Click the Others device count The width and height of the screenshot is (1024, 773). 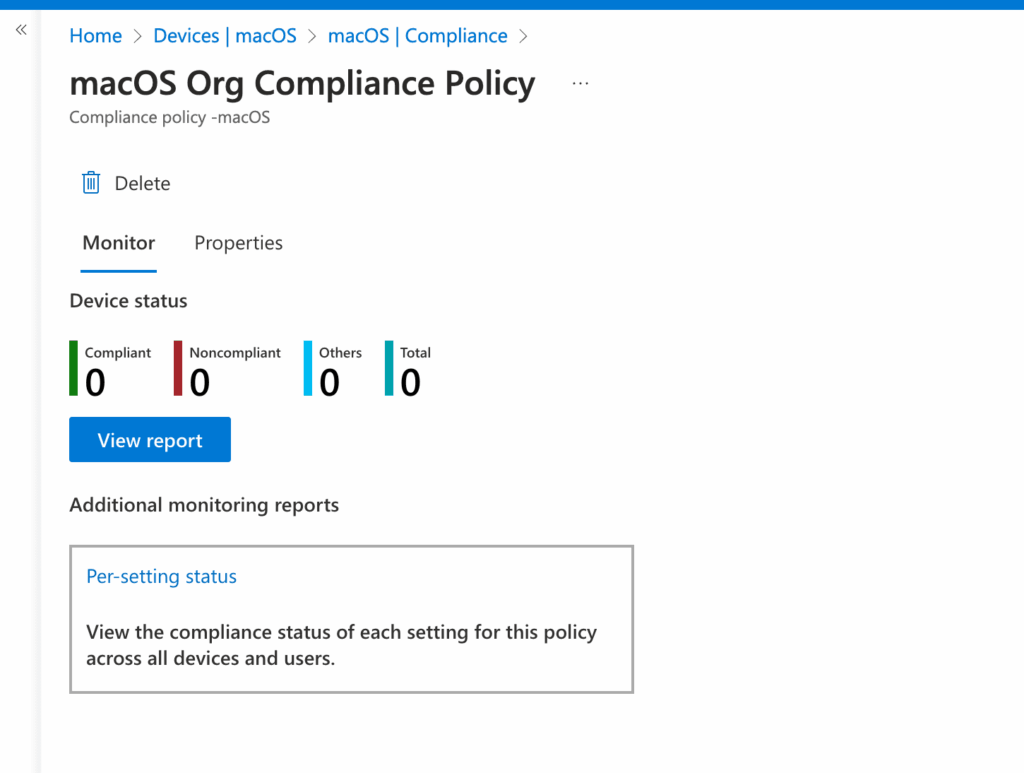click(x=328, y=381)
